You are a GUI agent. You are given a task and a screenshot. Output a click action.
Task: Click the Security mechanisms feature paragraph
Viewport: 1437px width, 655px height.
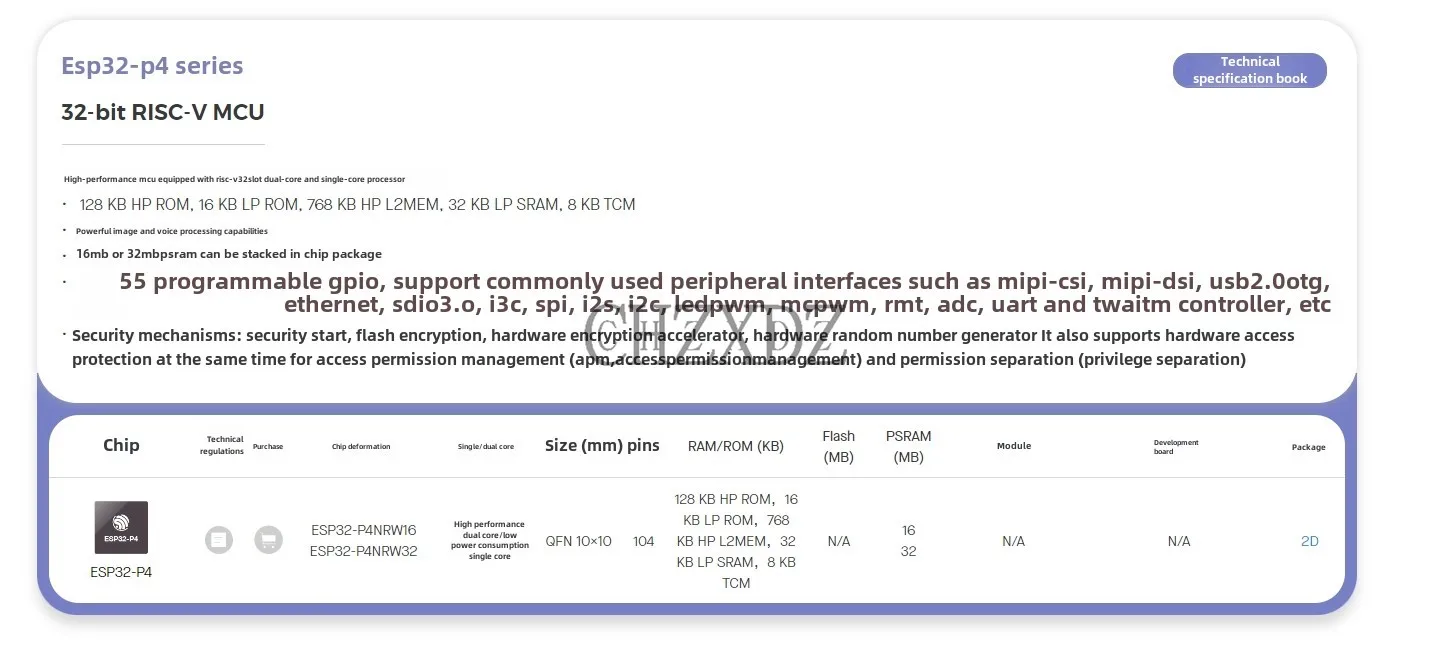[x=683, y=347]
